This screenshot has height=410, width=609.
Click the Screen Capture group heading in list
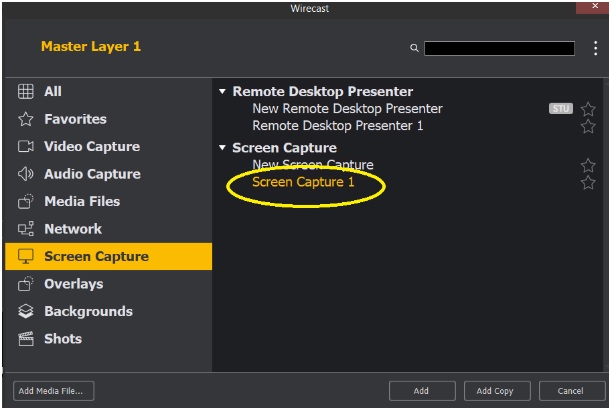(x=284, y=148)
